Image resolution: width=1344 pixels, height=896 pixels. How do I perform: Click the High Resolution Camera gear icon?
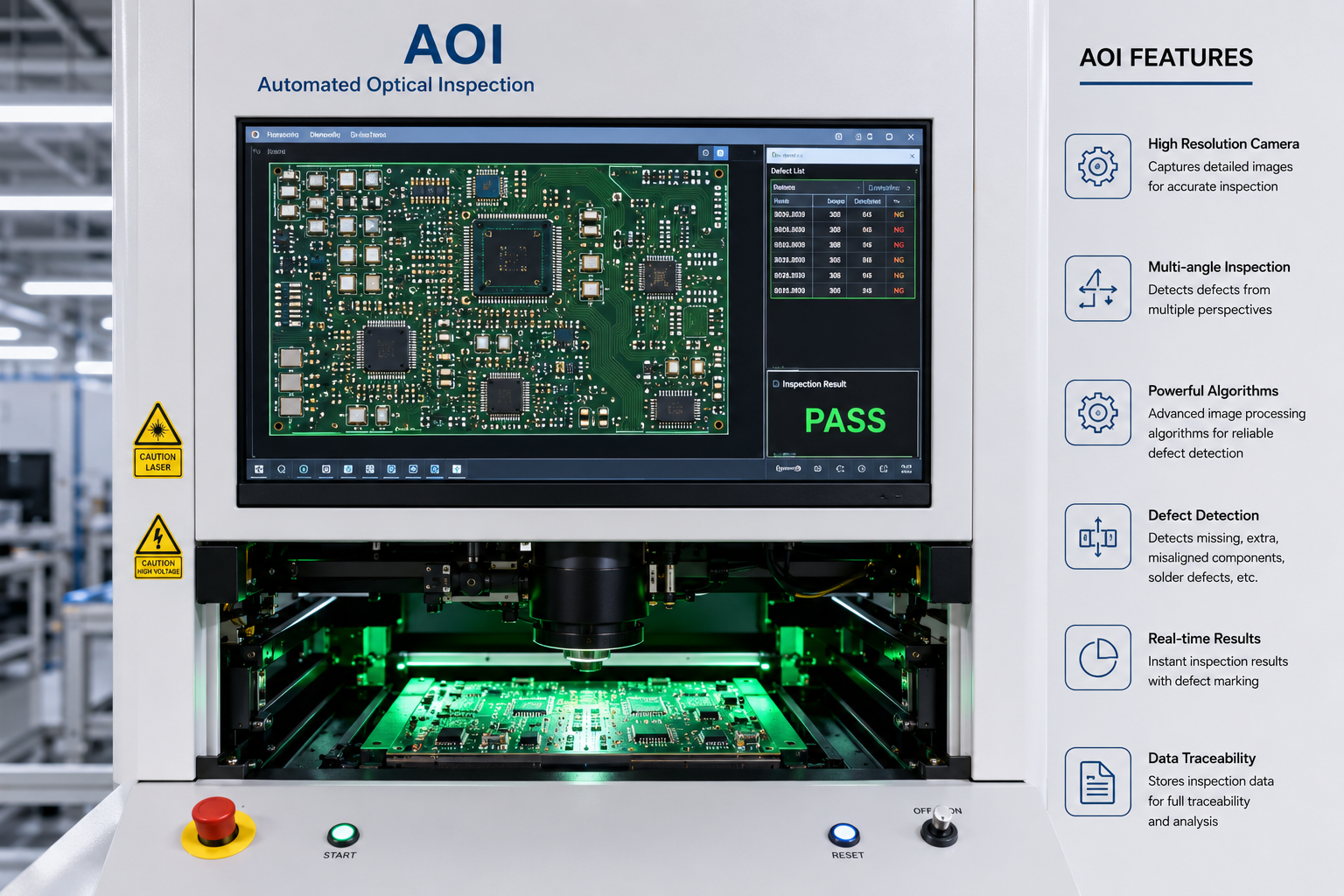click(x=1098, y=166)
